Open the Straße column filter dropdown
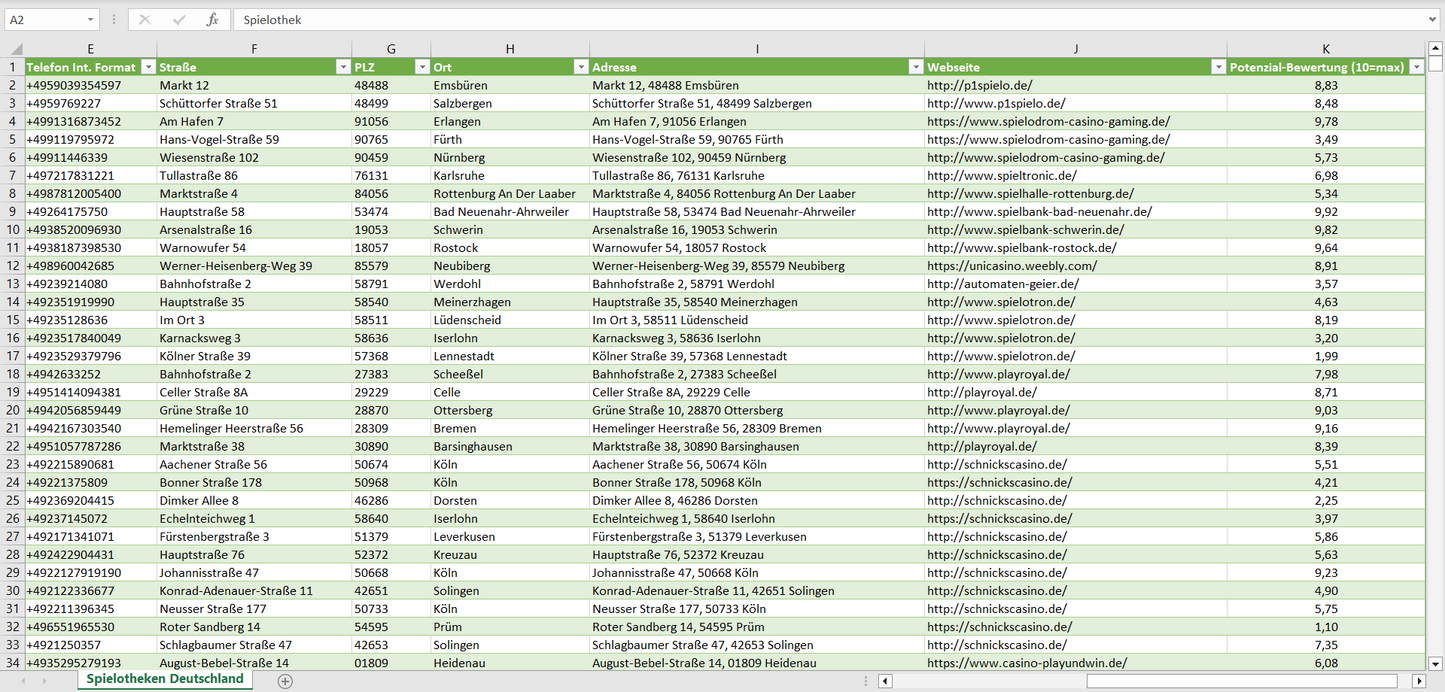Viewport: 1445px width, 692px height. (342, 67)
